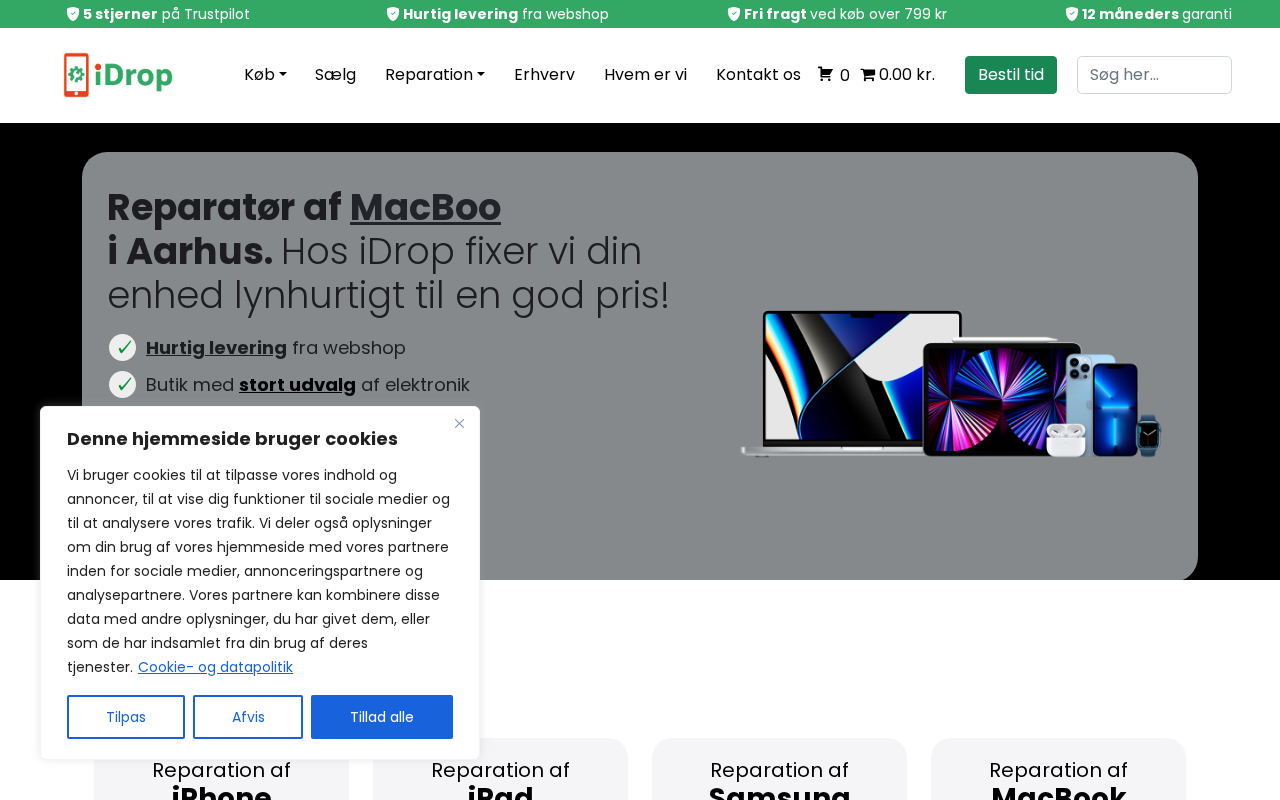Click the devices image in the hero banner
1280x800 pixels.
tap(951, 384)
